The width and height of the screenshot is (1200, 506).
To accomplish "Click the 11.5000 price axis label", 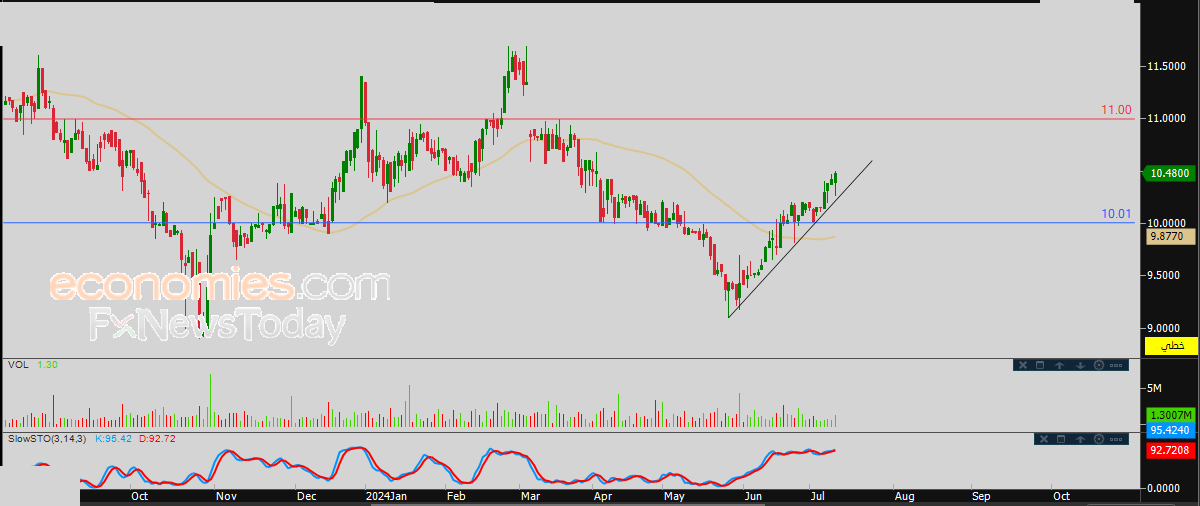I will point(1168,66).
